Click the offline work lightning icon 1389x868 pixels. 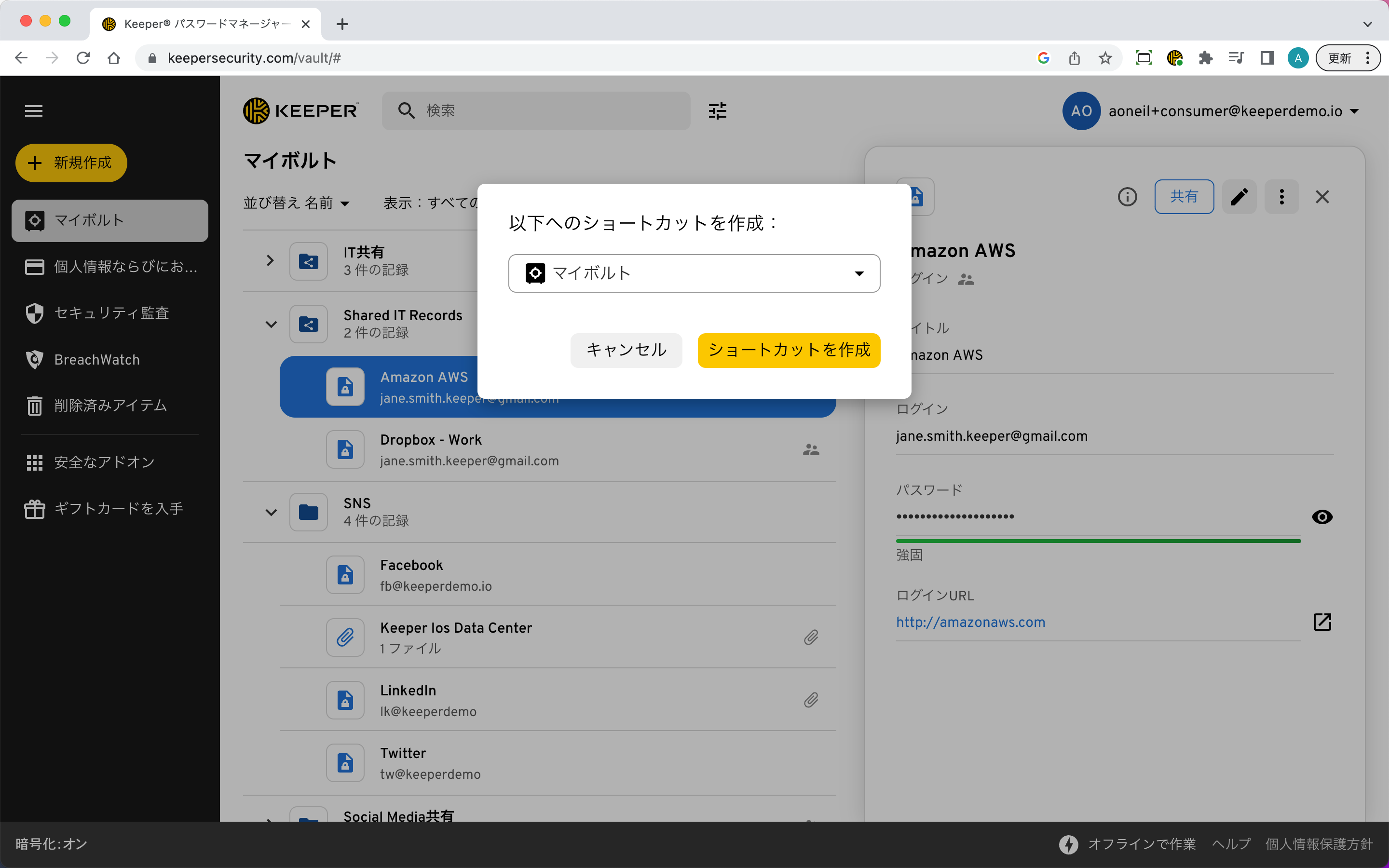pos(1068,844)
